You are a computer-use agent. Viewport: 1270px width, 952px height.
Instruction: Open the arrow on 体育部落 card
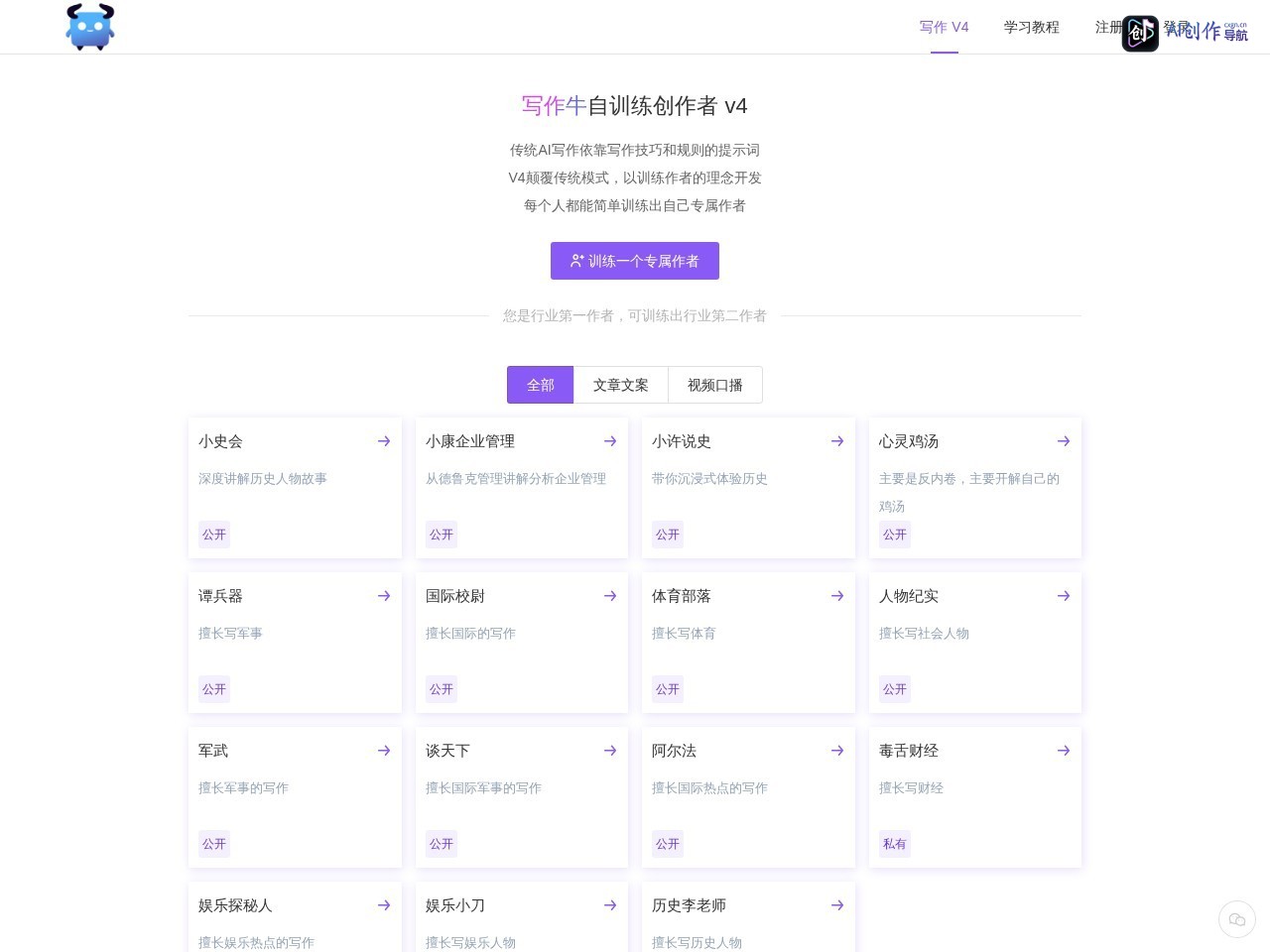pos(837,596)
